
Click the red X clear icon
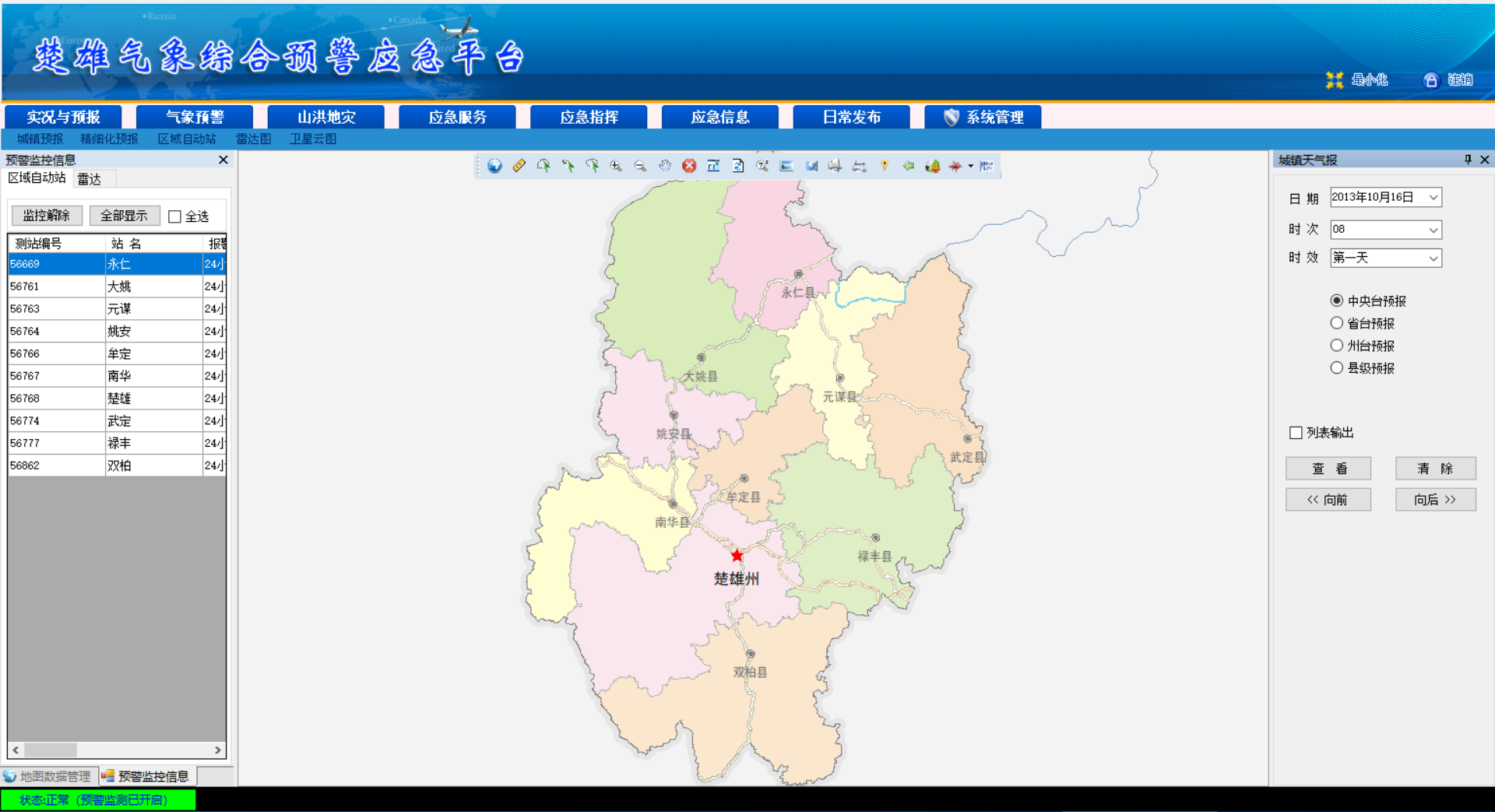coord(689,166)
